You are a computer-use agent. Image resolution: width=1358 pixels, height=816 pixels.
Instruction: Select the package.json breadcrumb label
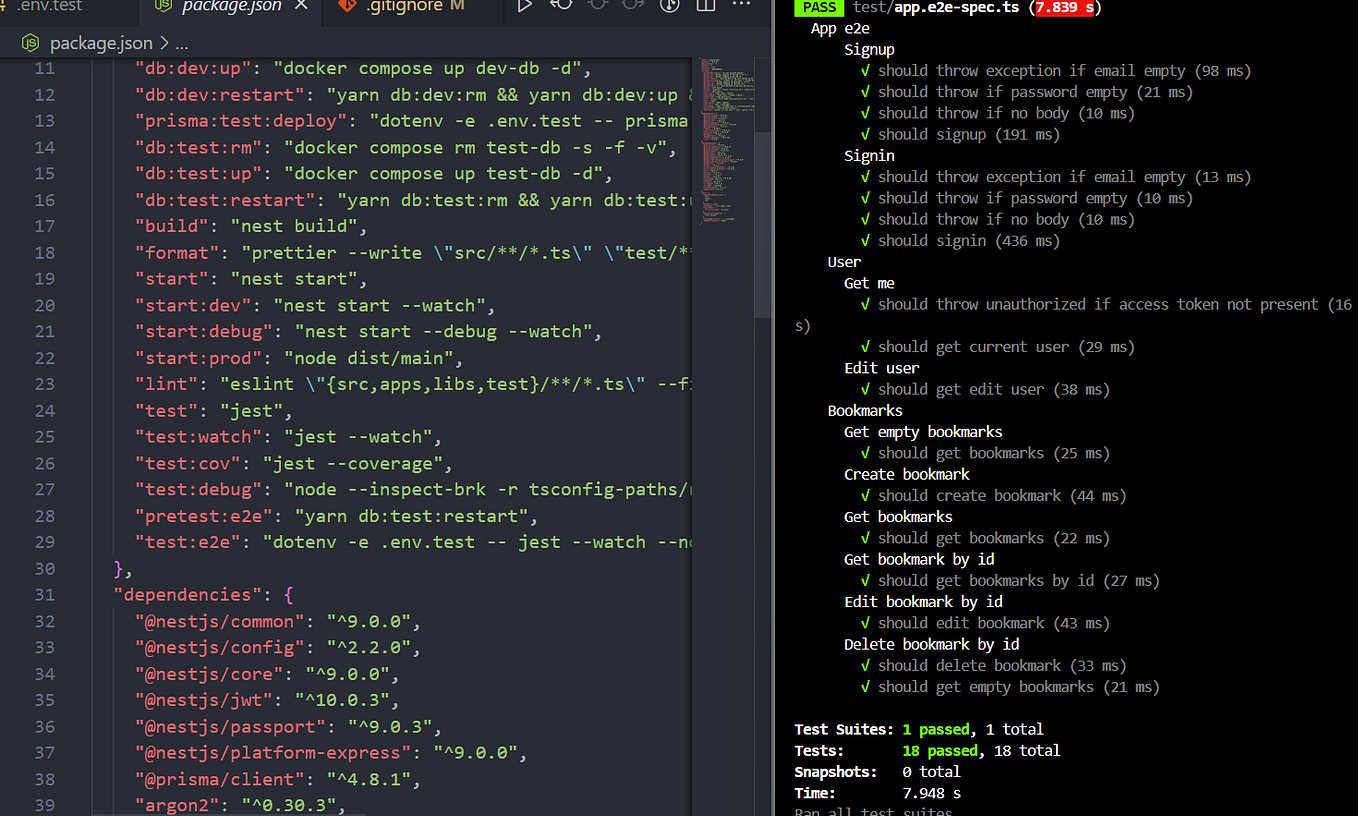coord(100,42)
